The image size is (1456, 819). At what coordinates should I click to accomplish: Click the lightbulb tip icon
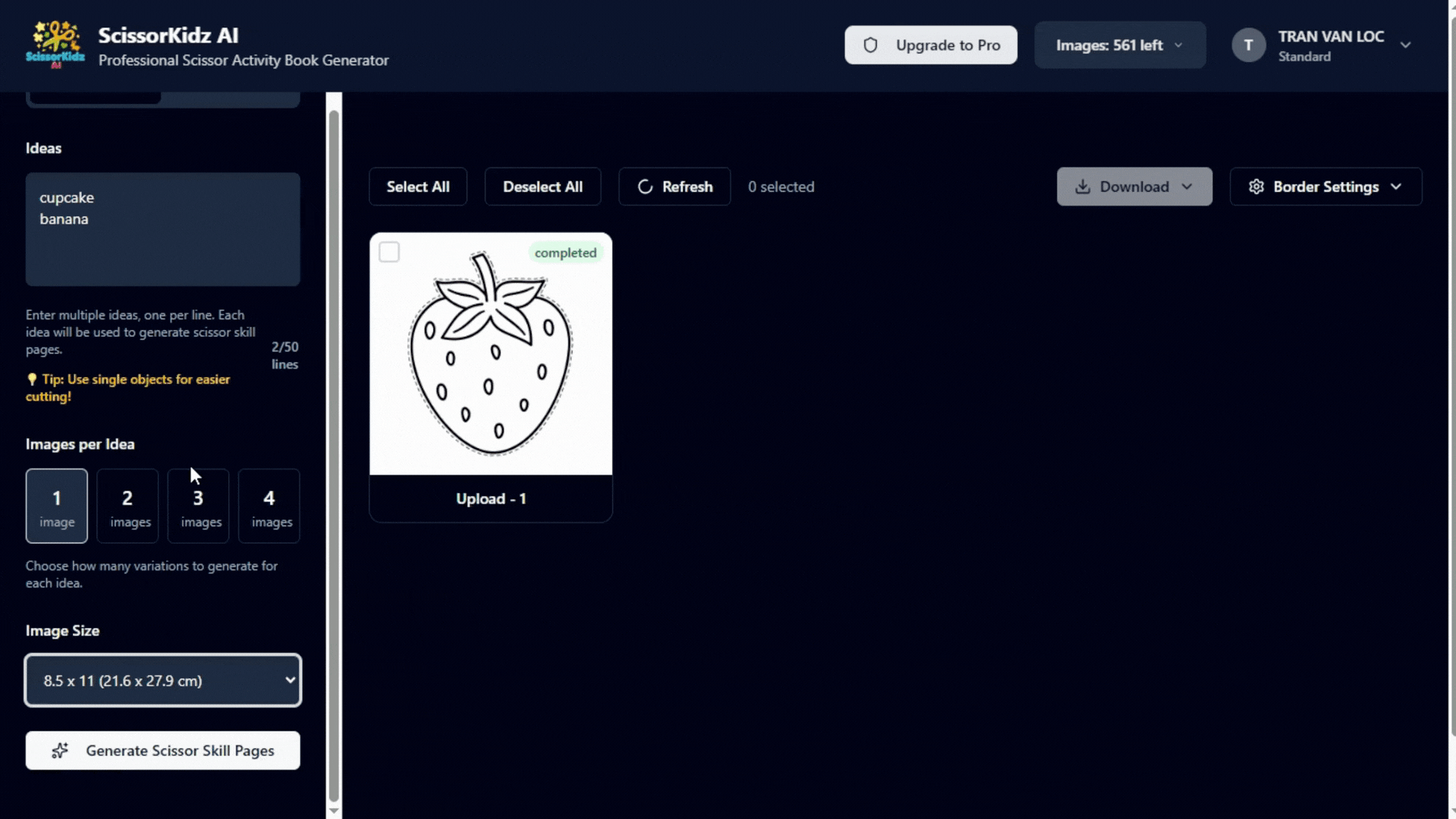(32, 379)
